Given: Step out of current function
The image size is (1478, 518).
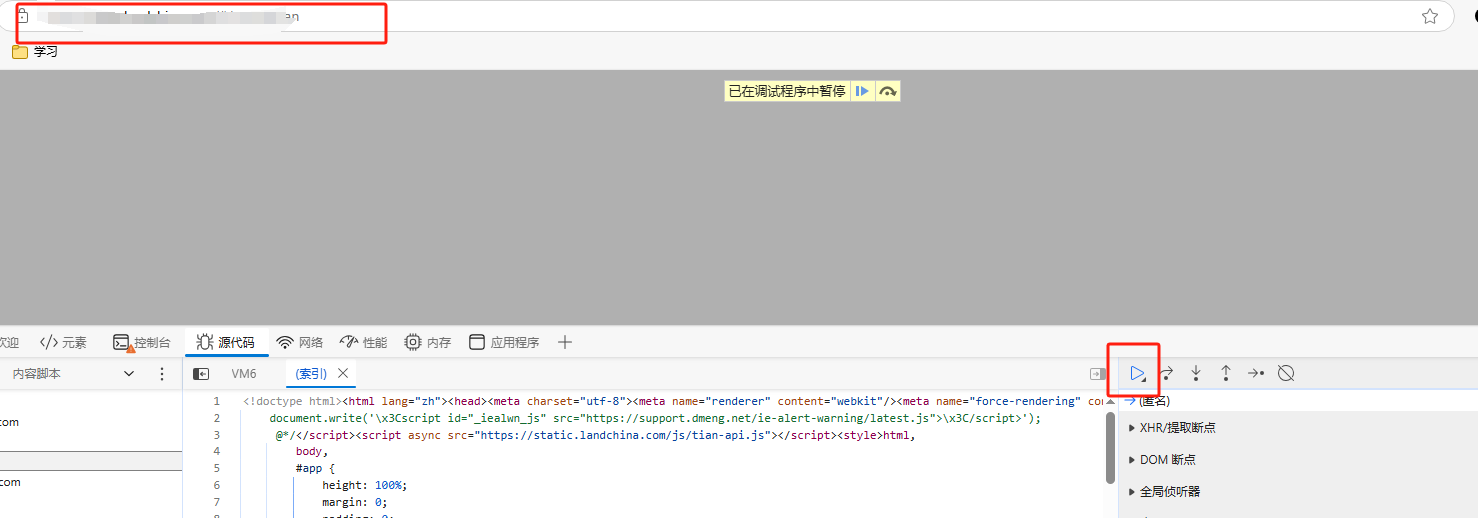Looking at the screenshot, I should 1226,373.
